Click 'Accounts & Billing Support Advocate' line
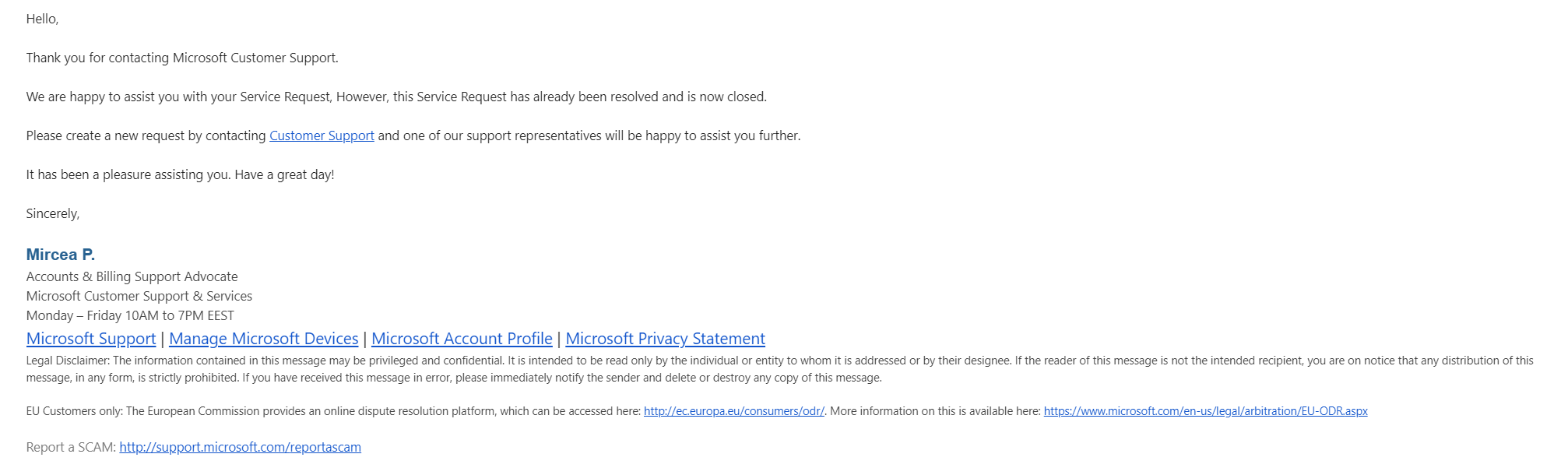The image size is (1568, 475). pos(132,276)
